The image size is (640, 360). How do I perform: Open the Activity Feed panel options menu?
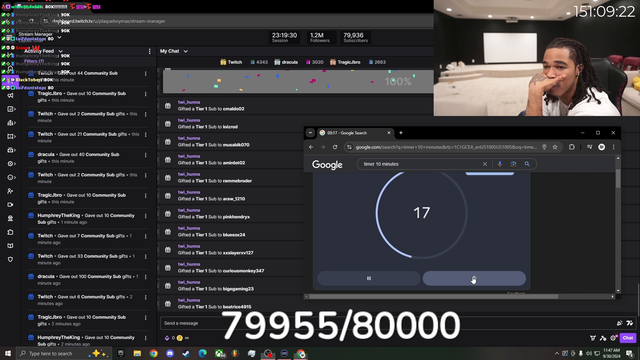click(149, 51)
